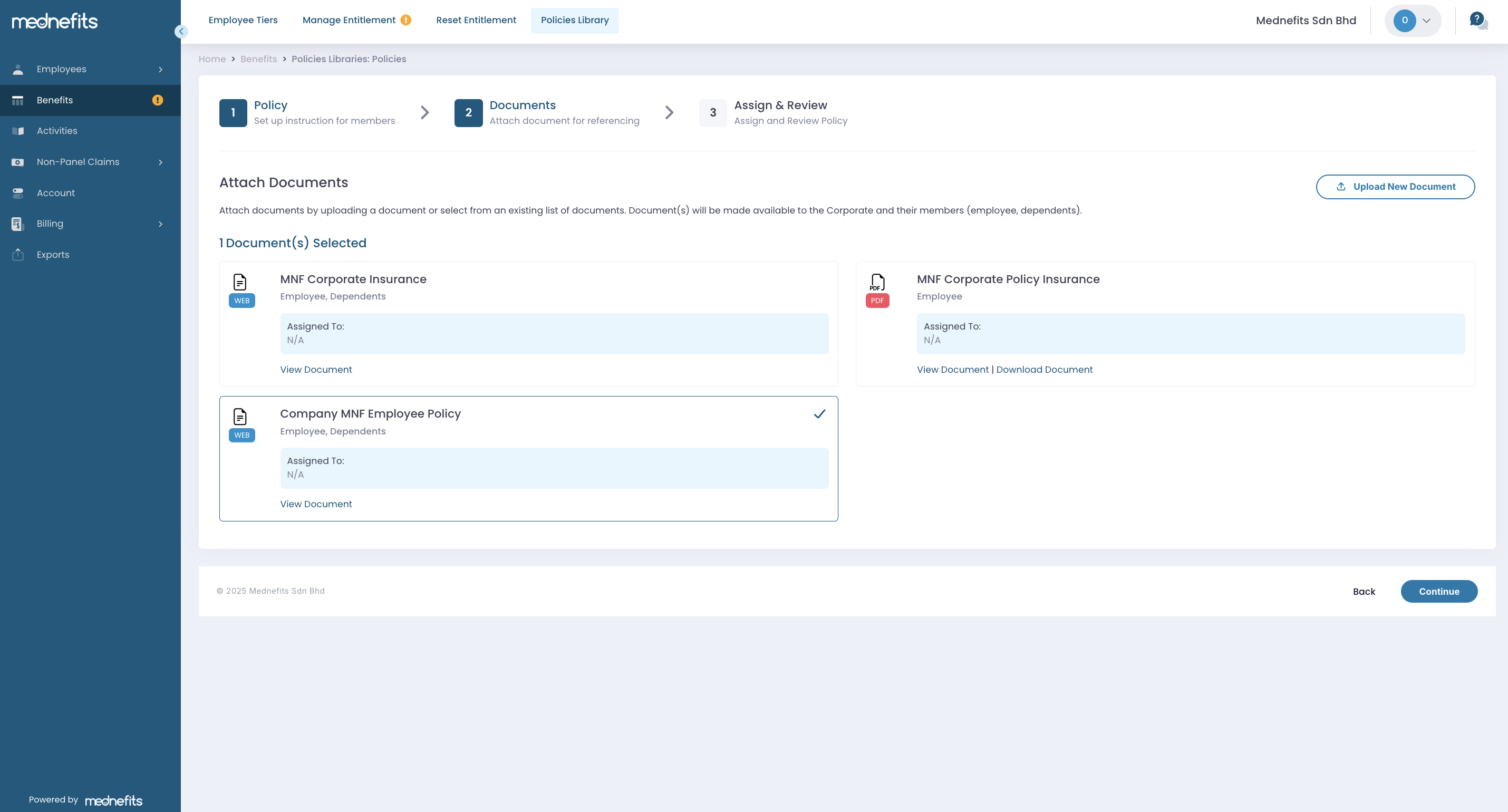The image size is (1508, 812).
Task: Click the Back button
Action: point(1364,591)
